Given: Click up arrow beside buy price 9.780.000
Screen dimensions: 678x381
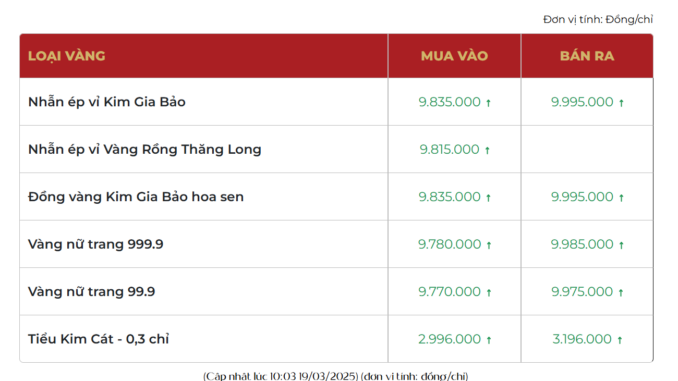Looking at the screenshot, I should (489, 245).
